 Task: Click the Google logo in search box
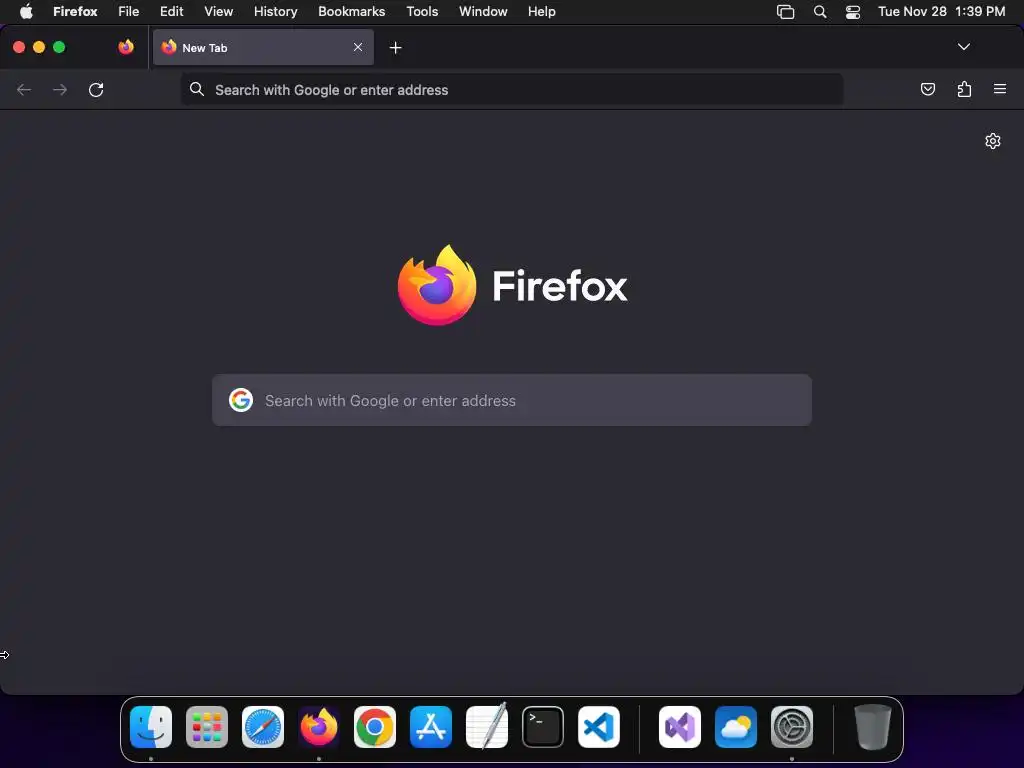point(241,400)
